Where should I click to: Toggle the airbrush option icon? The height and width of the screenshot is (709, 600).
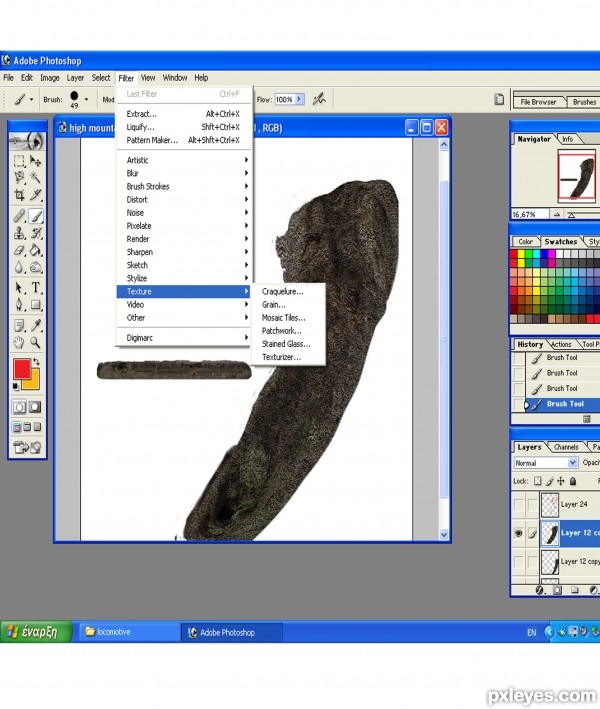[x=319, y=99]
